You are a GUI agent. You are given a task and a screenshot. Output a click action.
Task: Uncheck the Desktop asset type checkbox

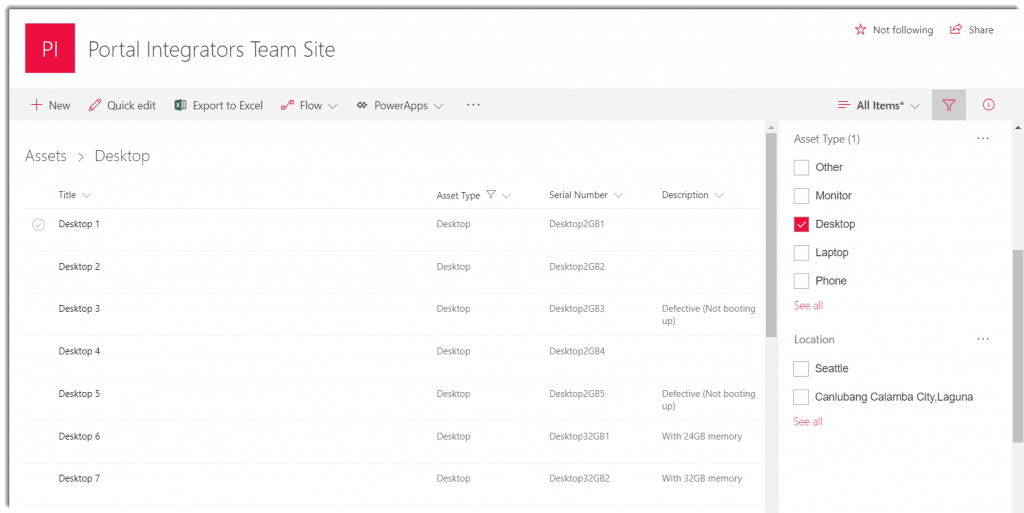point(801,224)
